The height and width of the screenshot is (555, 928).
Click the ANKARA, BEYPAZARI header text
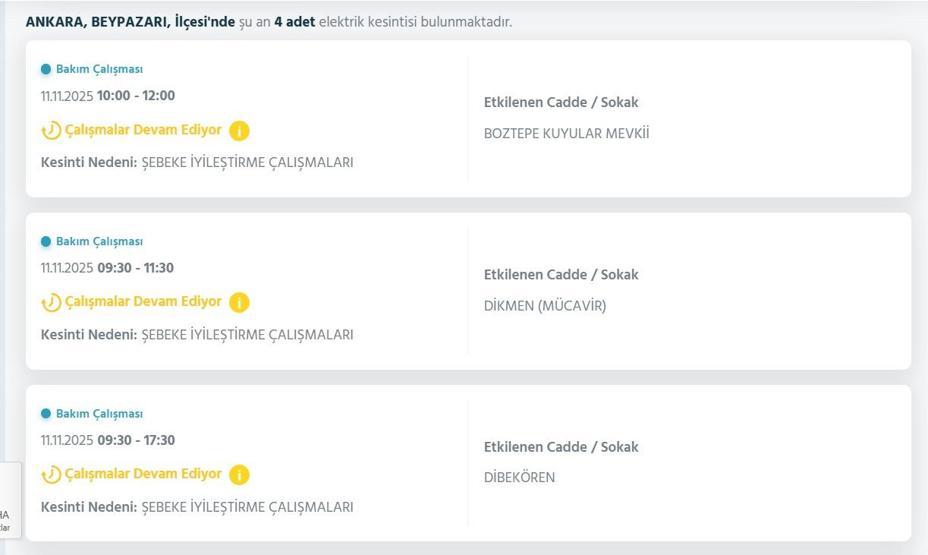pos(130,21)
